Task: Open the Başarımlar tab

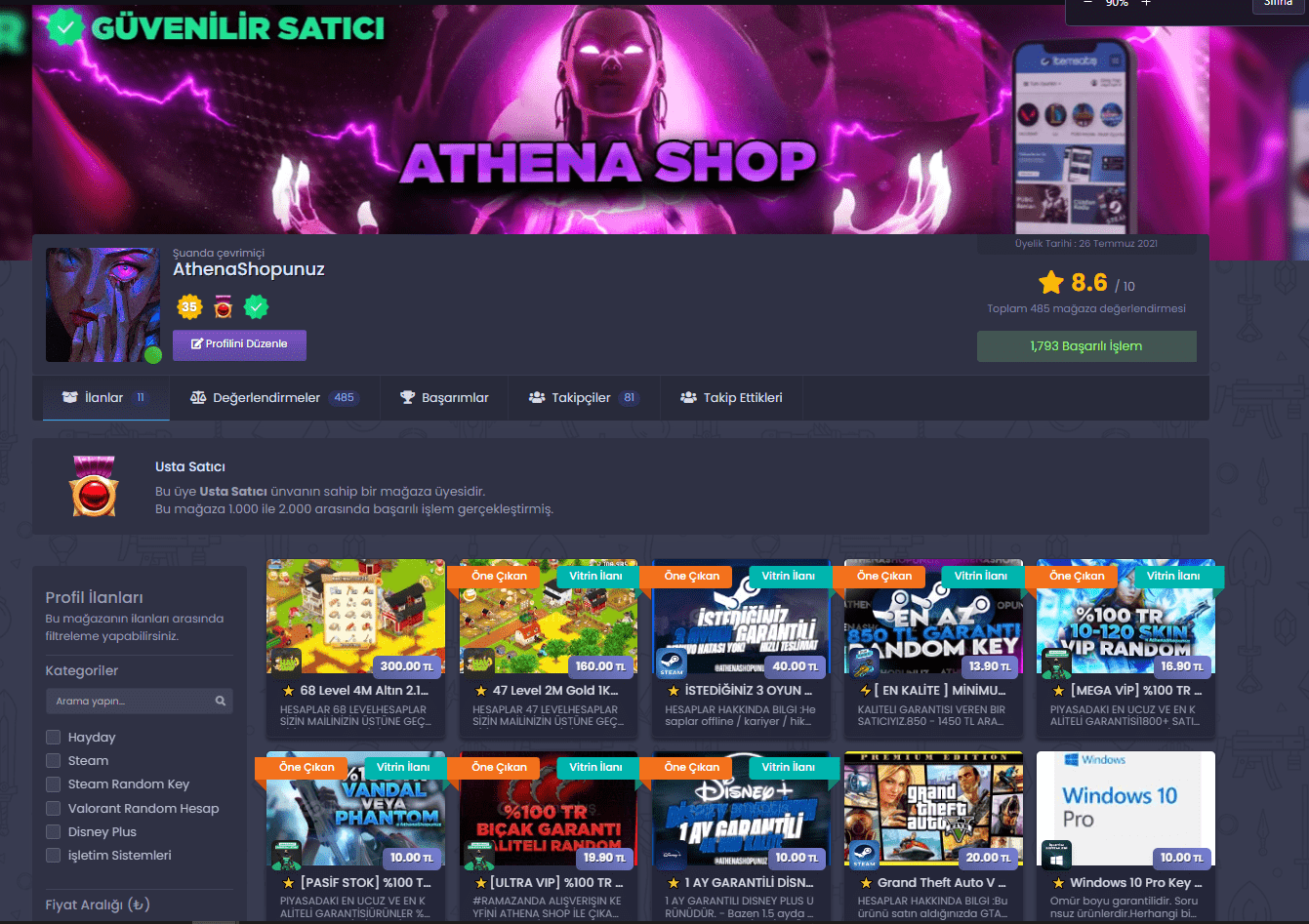Action: 444,398
